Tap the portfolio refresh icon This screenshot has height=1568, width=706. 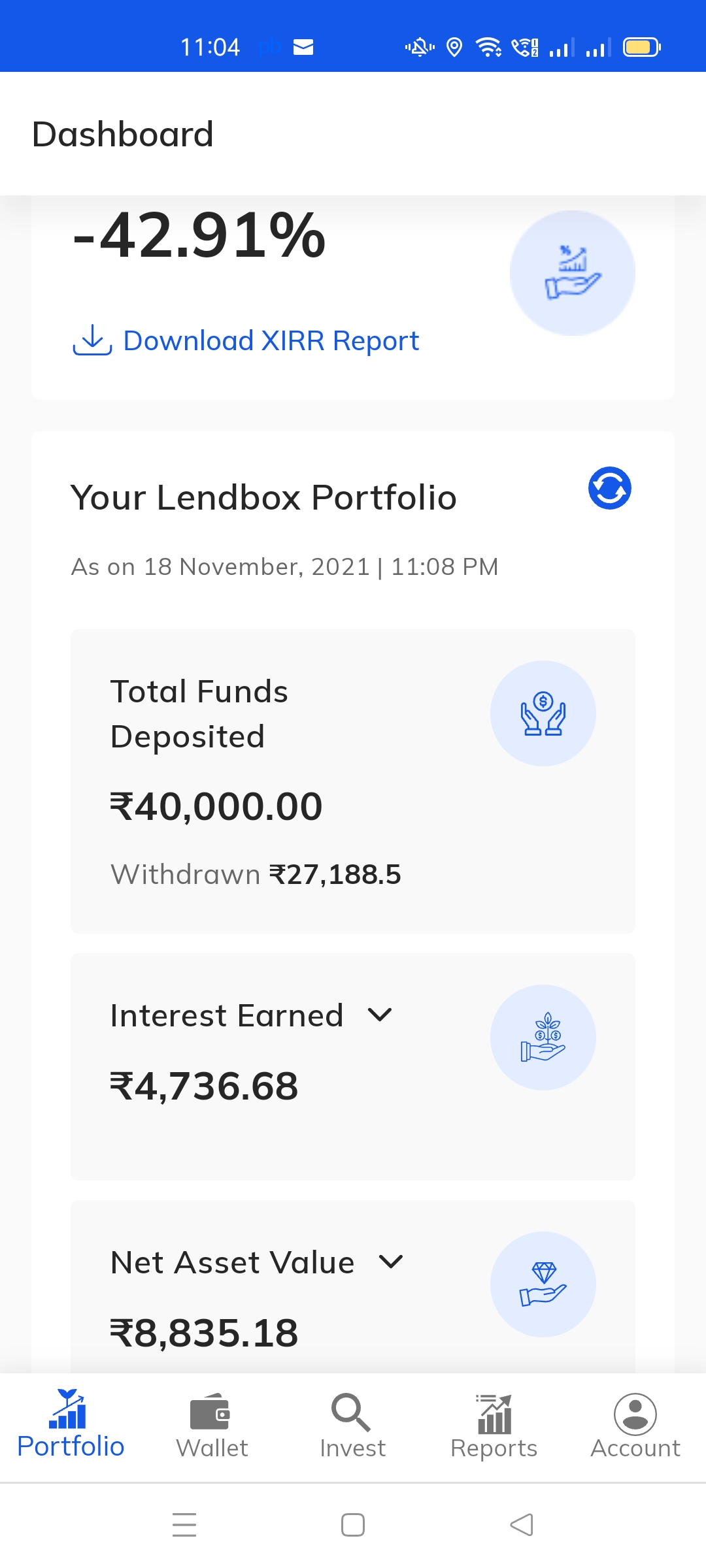tap(609, 488)
